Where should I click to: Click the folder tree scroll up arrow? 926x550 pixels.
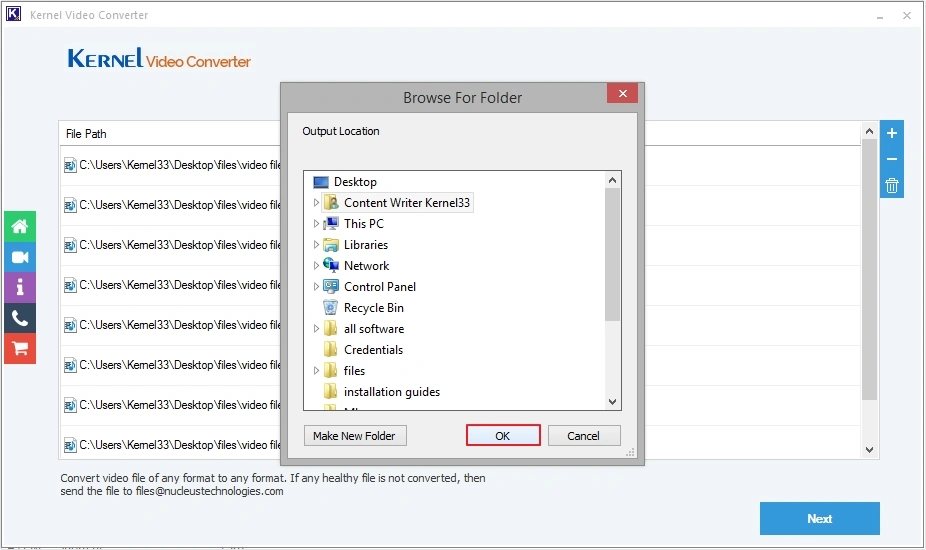612,180
